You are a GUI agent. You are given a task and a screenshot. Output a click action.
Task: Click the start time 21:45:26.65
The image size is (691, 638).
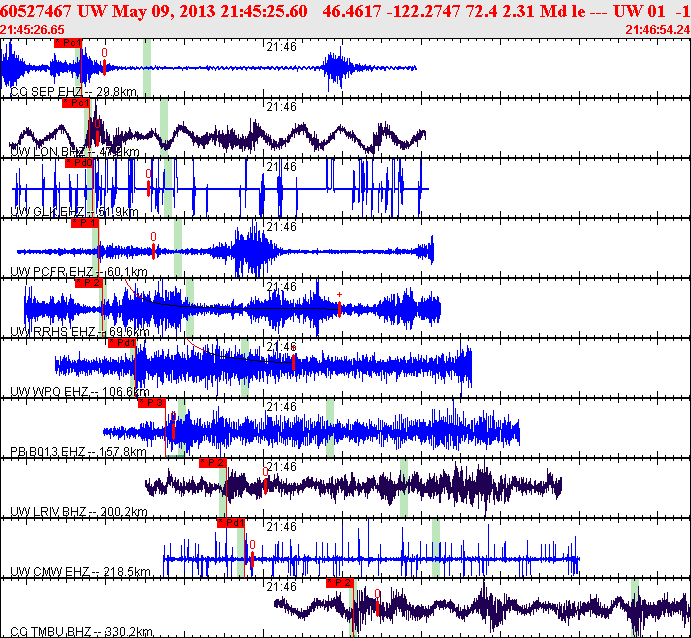click(32, 30)
